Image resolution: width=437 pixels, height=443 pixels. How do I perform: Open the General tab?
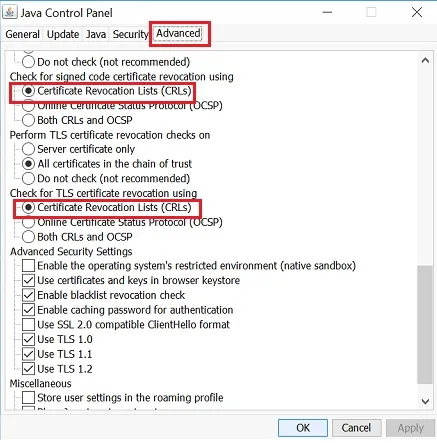(22, 34)
